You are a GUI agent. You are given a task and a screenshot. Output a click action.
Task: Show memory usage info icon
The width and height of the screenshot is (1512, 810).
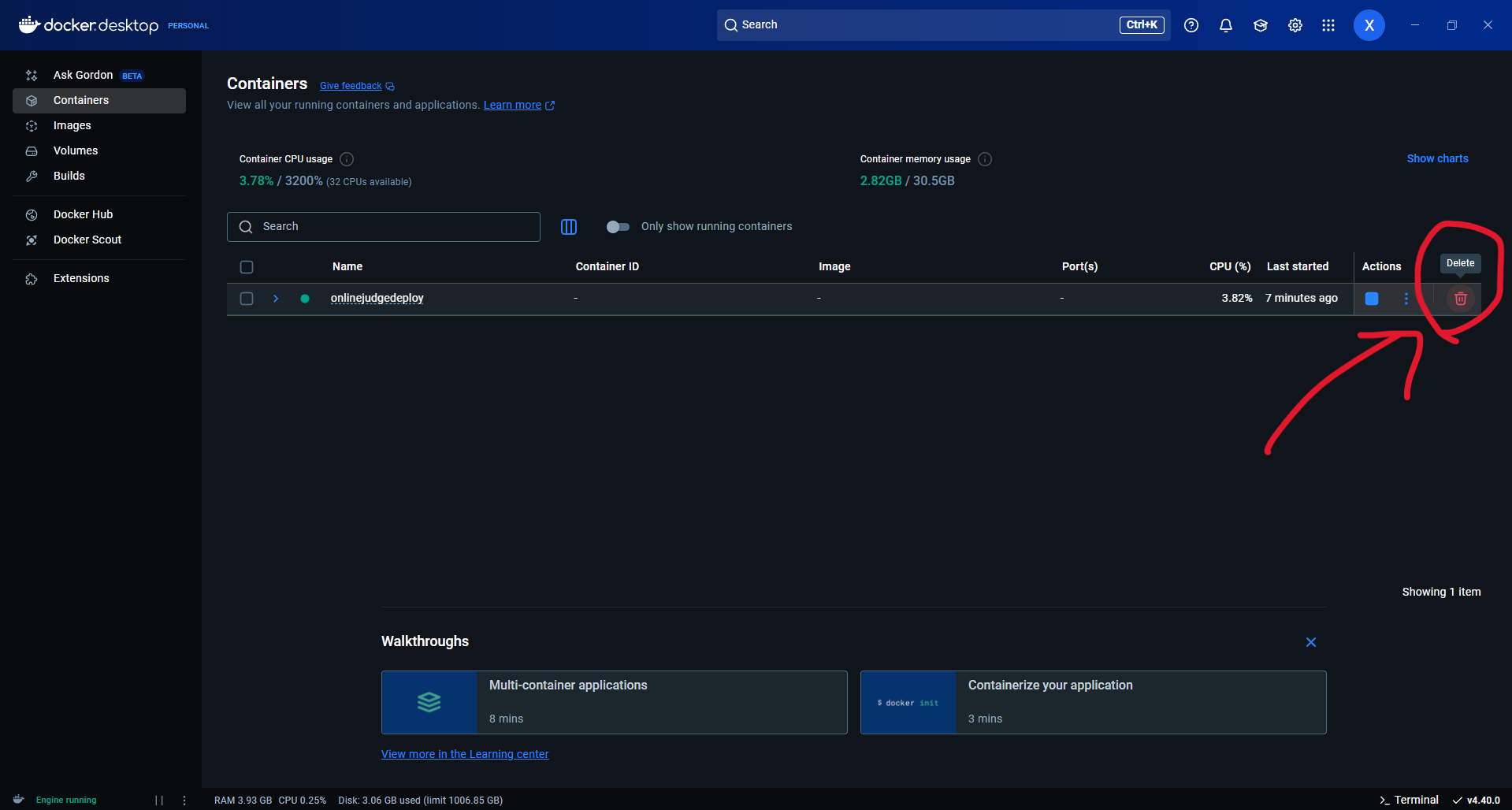[x=985, y=159]
